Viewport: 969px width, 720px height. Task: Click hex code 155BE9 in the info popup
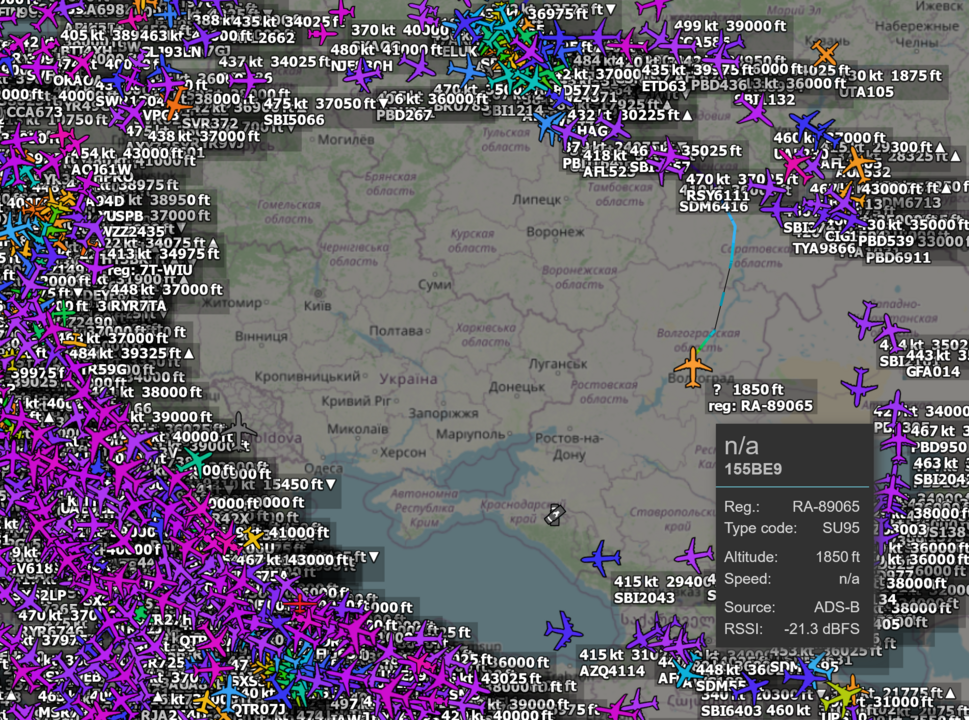[x=753, y=468]
